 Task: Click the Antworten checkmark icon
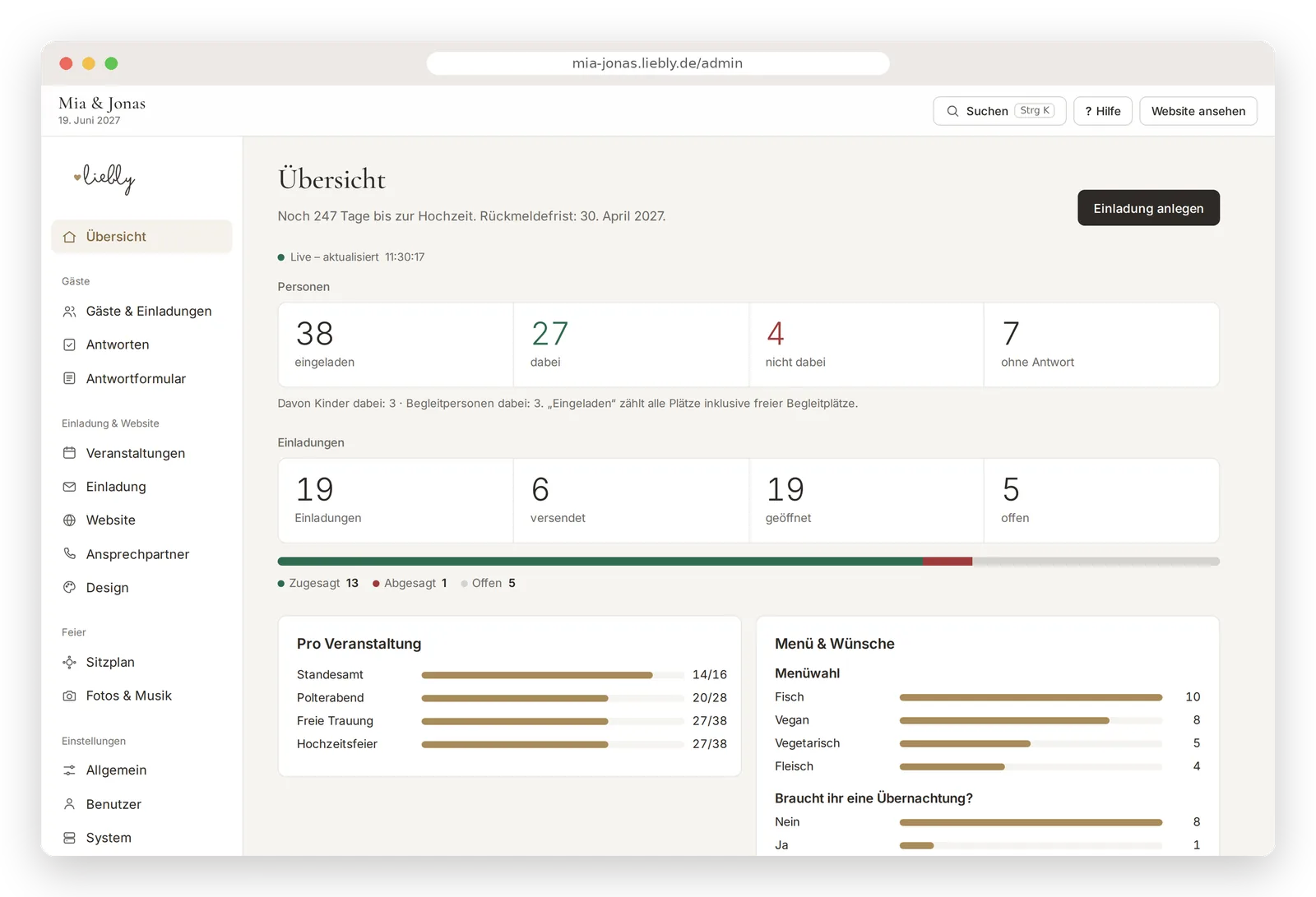[x=70, y=345]
